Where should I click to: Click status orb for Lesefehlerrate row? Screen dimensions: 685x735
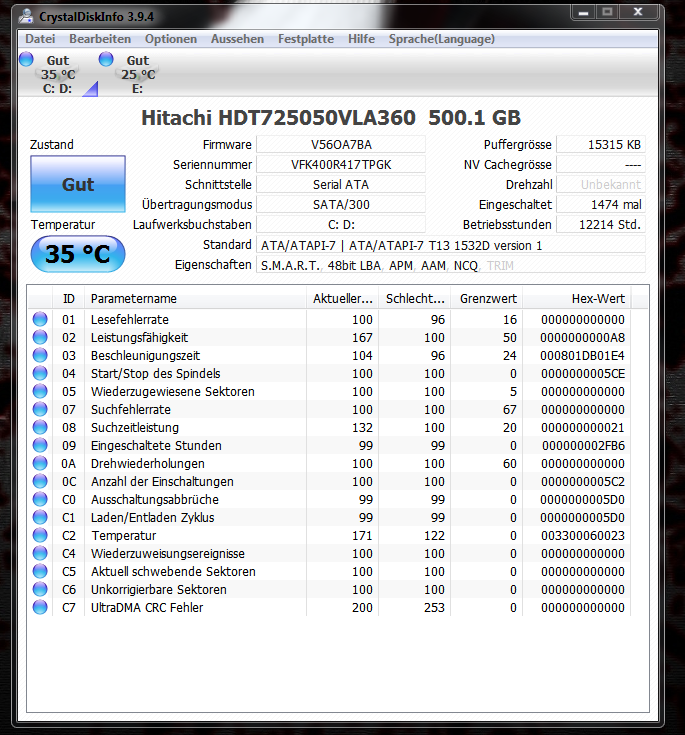40,319
